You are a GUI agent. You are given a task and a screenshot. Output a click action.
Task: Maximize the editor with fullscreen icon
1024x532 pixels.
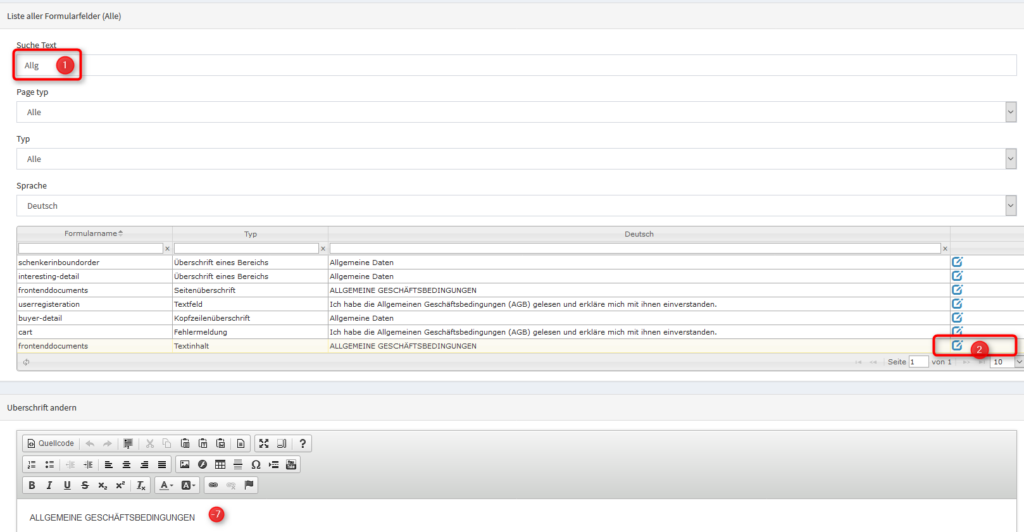tap(264, 443)
